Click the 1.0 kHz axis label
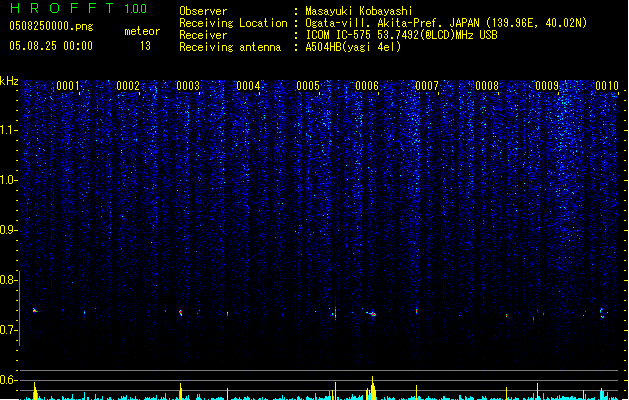The width and height of the screenshot is (629, 400). (x=9, y=180)
